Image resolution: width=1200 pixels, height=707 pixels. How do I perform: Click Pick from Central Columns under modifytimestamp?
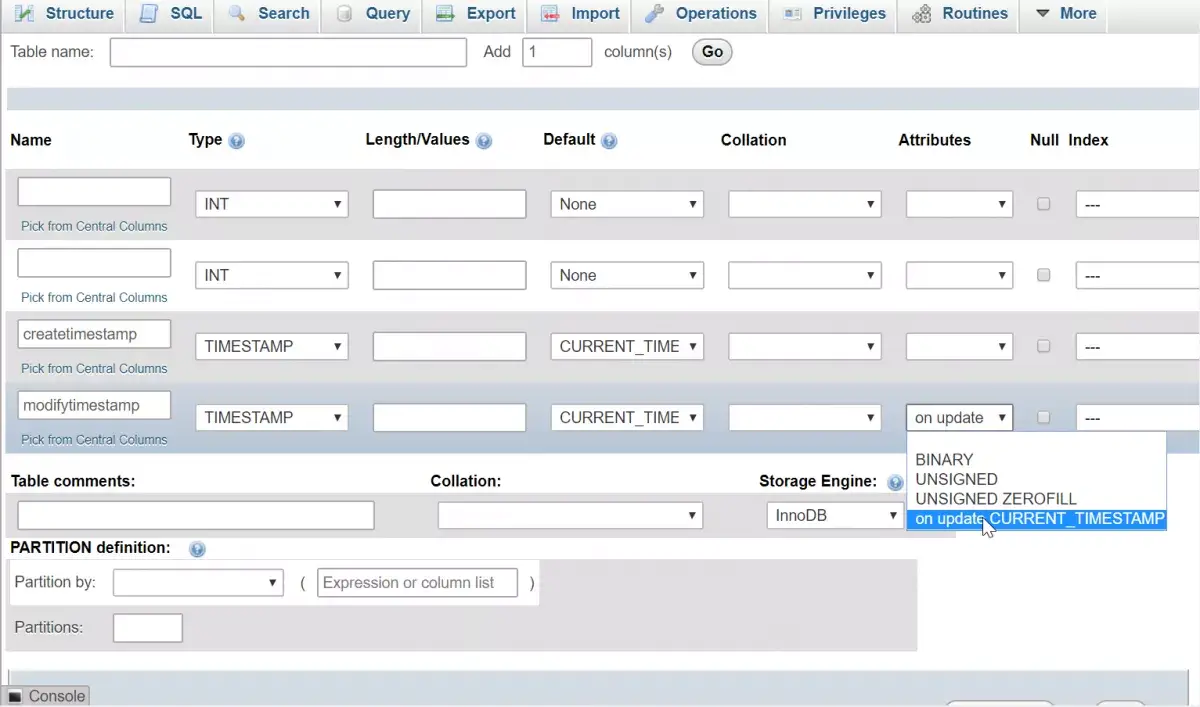pos(94,439)
